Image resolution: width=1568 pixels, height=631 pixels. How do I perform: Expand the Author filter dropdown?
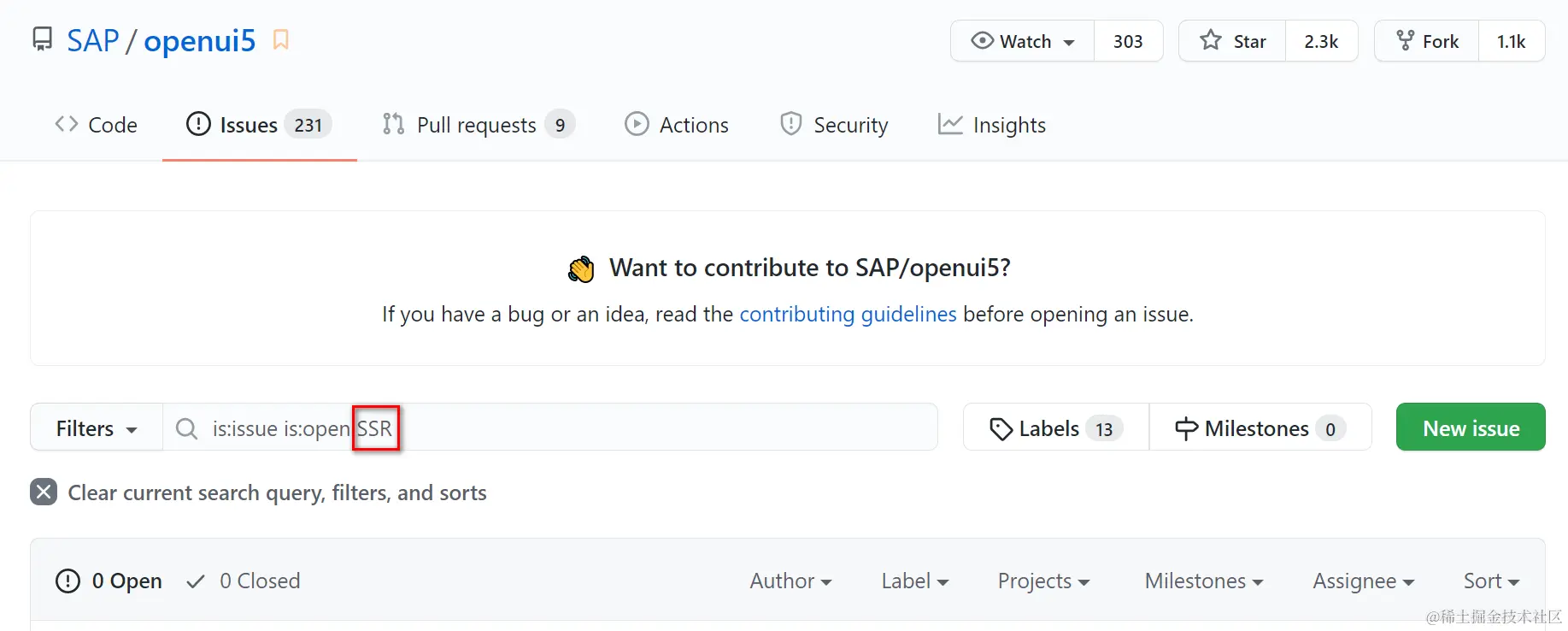point(790,581)
